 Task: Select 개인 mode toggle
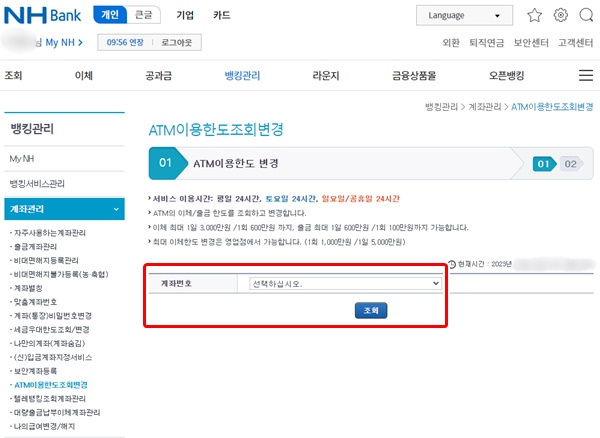pyautogui.click(x=110, y=15)
